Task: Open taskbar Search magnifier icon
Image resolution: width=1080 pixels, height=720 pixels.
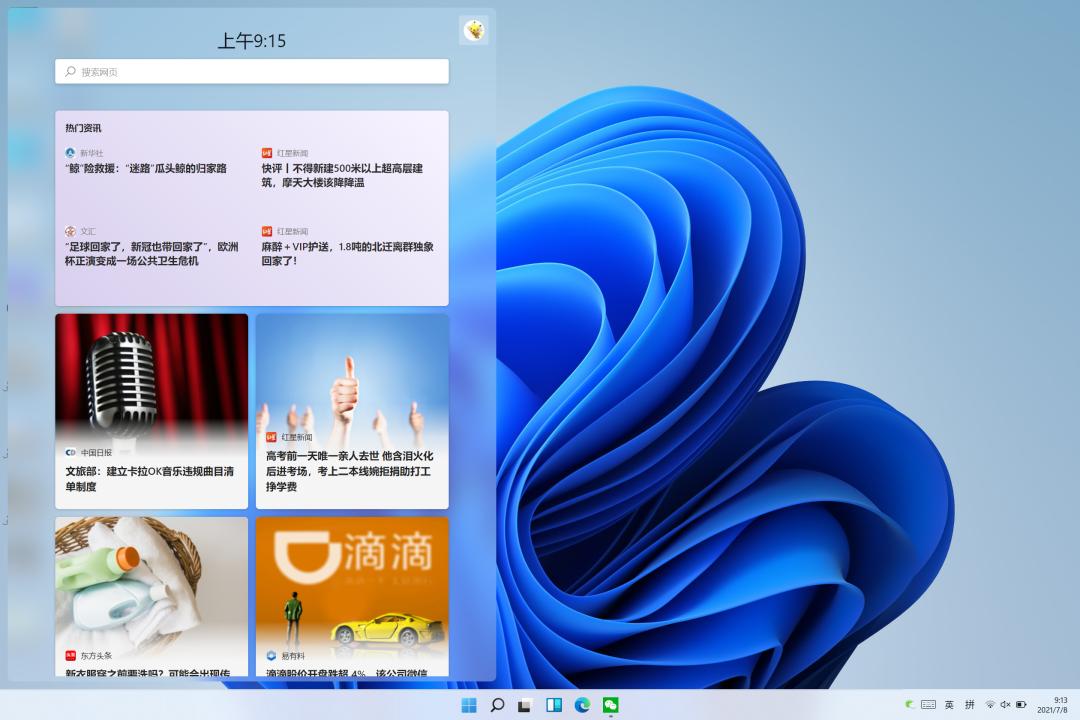Action: 497,705
